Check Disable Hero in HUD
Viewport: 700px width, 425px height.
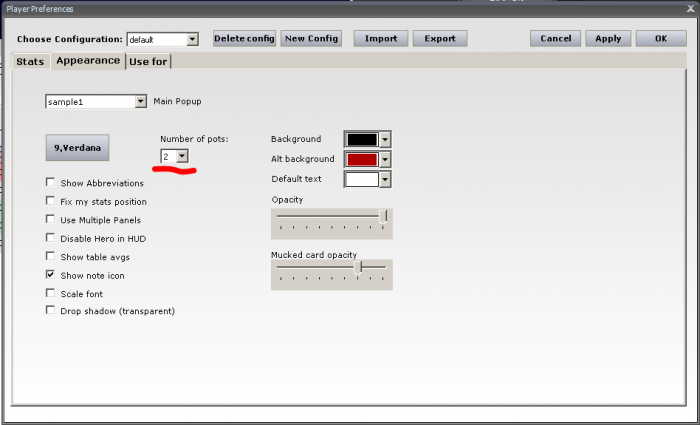tap(50, 238)
